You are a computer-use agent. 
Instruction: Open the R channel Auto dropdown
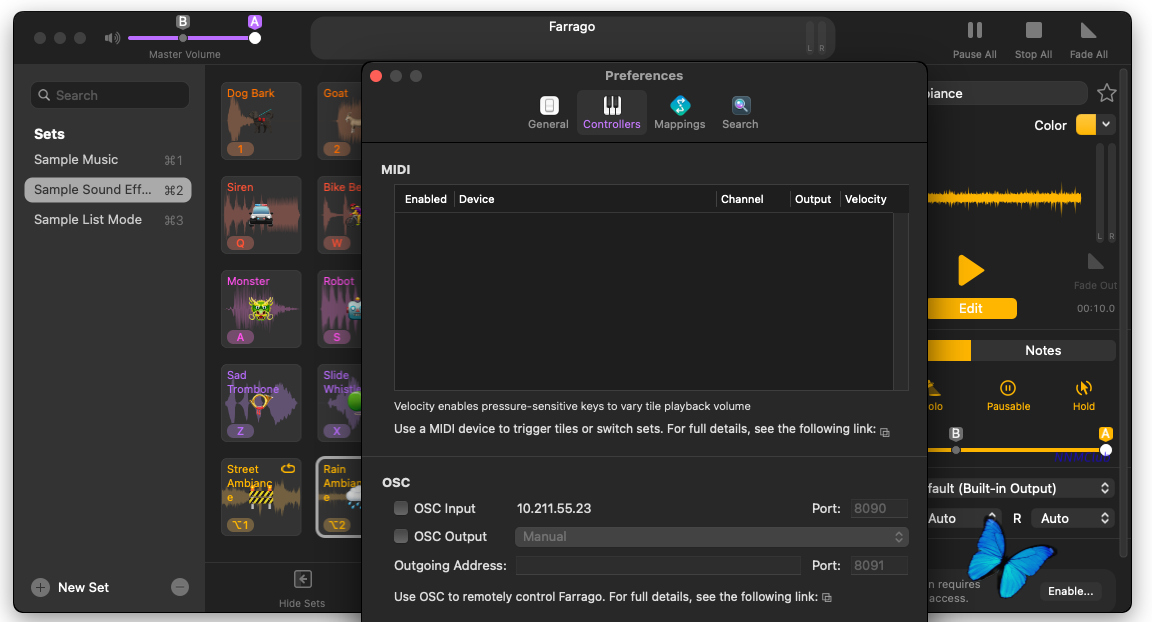pyautogui.click(x=1073, y=518)
